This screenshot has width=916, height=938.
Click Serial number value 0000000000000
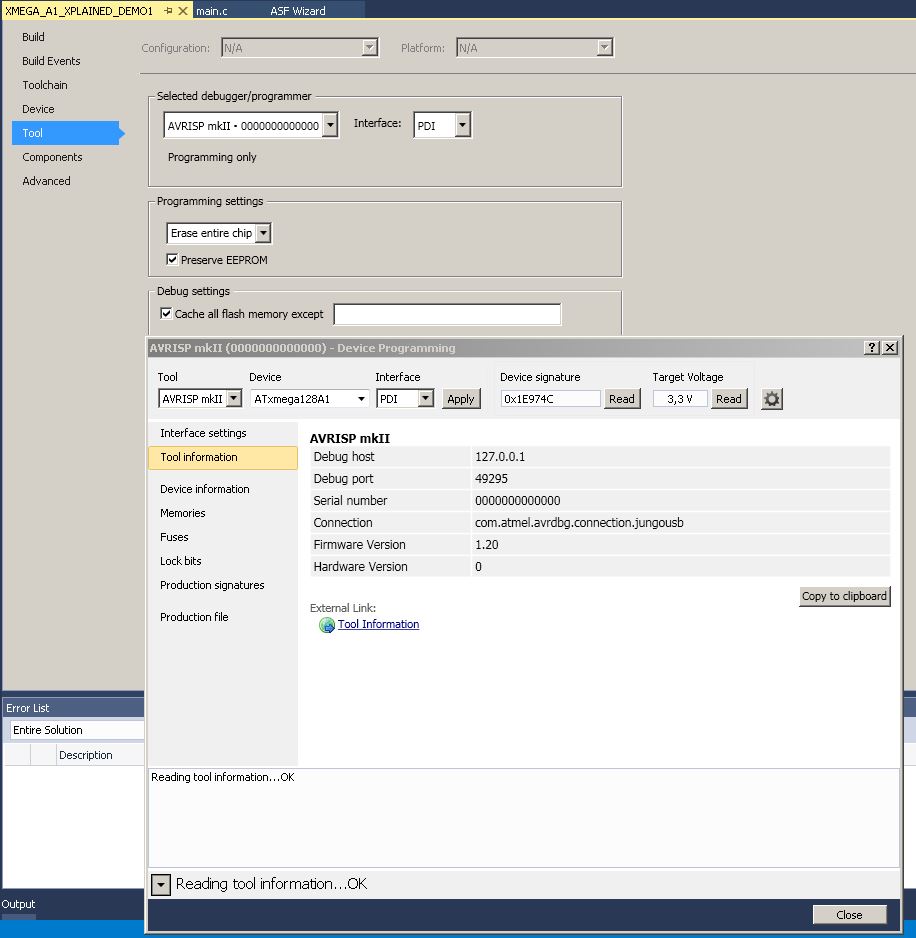point(518,501)
